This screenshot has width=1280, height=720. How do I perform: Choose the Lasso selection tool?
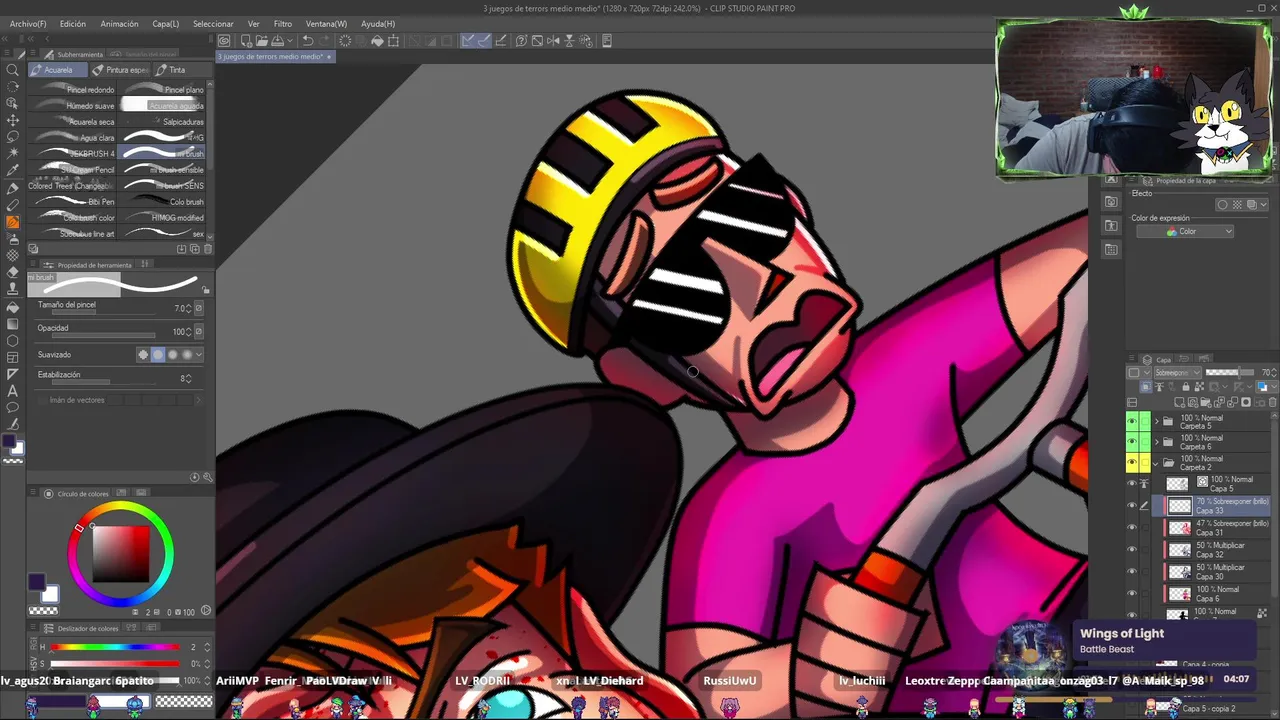pyautogui.click(x=13, y=136)
